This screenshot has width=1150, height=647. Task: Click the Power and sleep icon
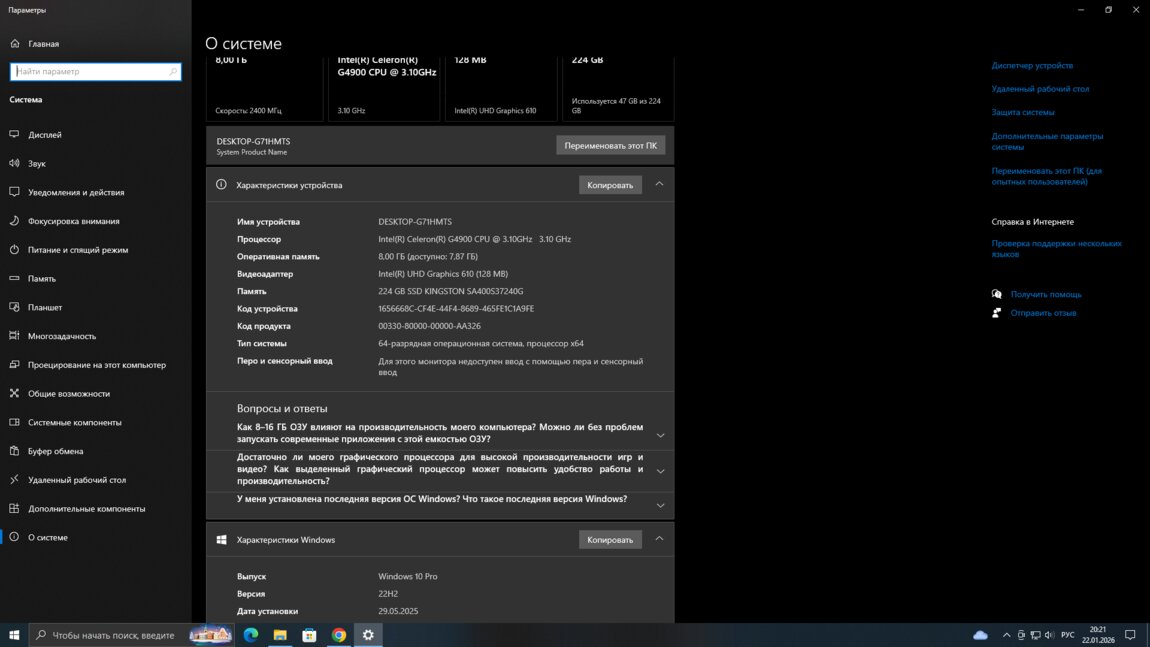point(14,250)
